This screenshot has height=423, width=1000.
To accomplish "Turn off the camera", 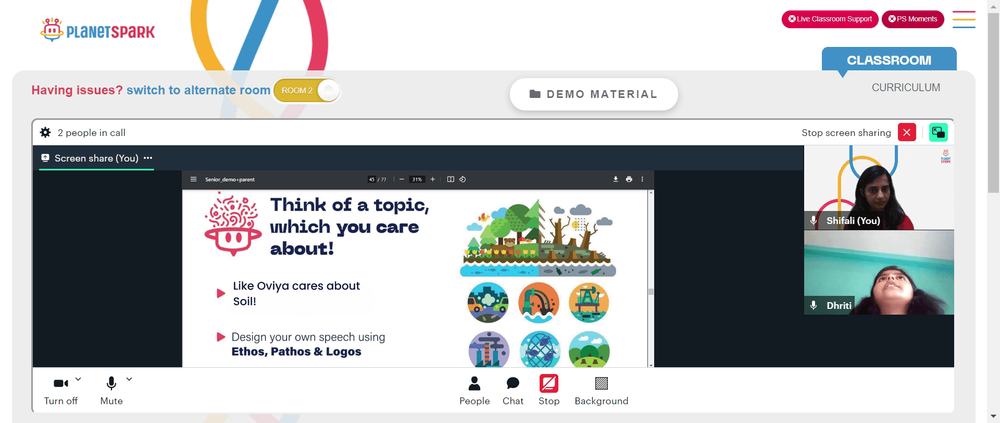I will (61, 390).
